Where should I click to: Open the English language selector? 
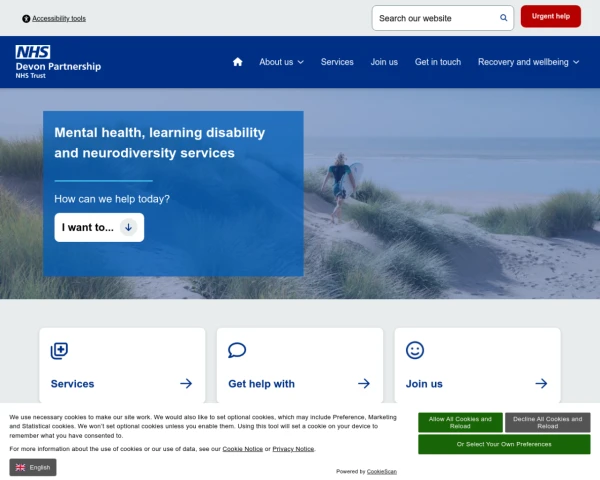[33, 467]
